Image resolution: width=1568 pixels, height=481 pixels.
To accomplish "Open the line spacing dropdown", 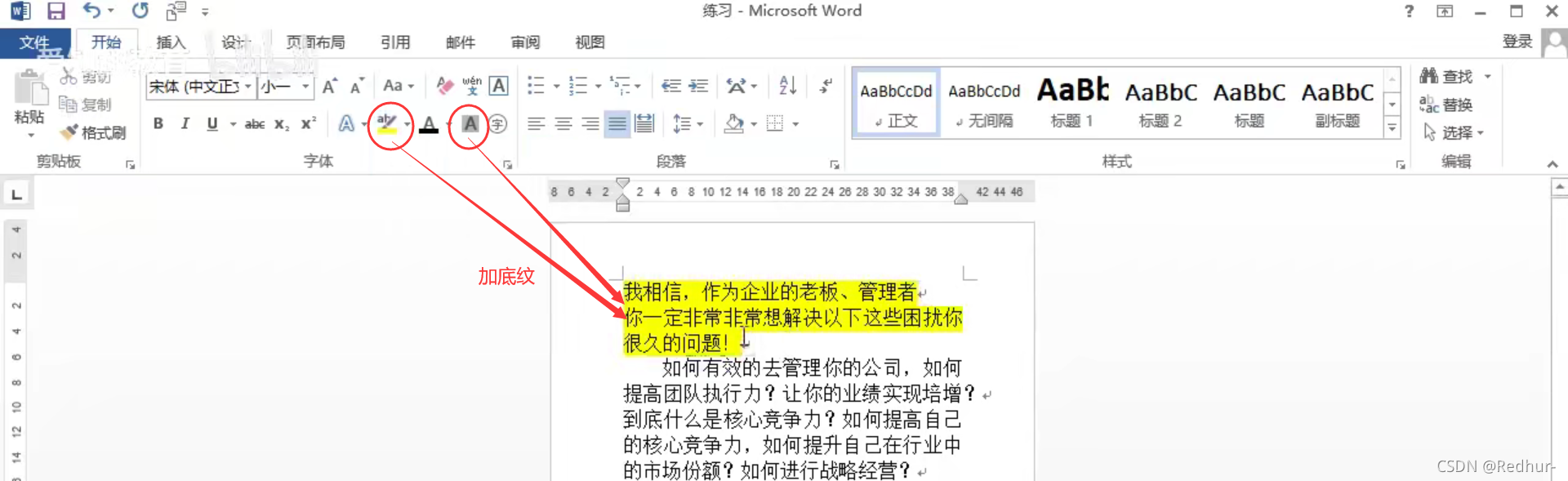I will click(x=688, y=124).
